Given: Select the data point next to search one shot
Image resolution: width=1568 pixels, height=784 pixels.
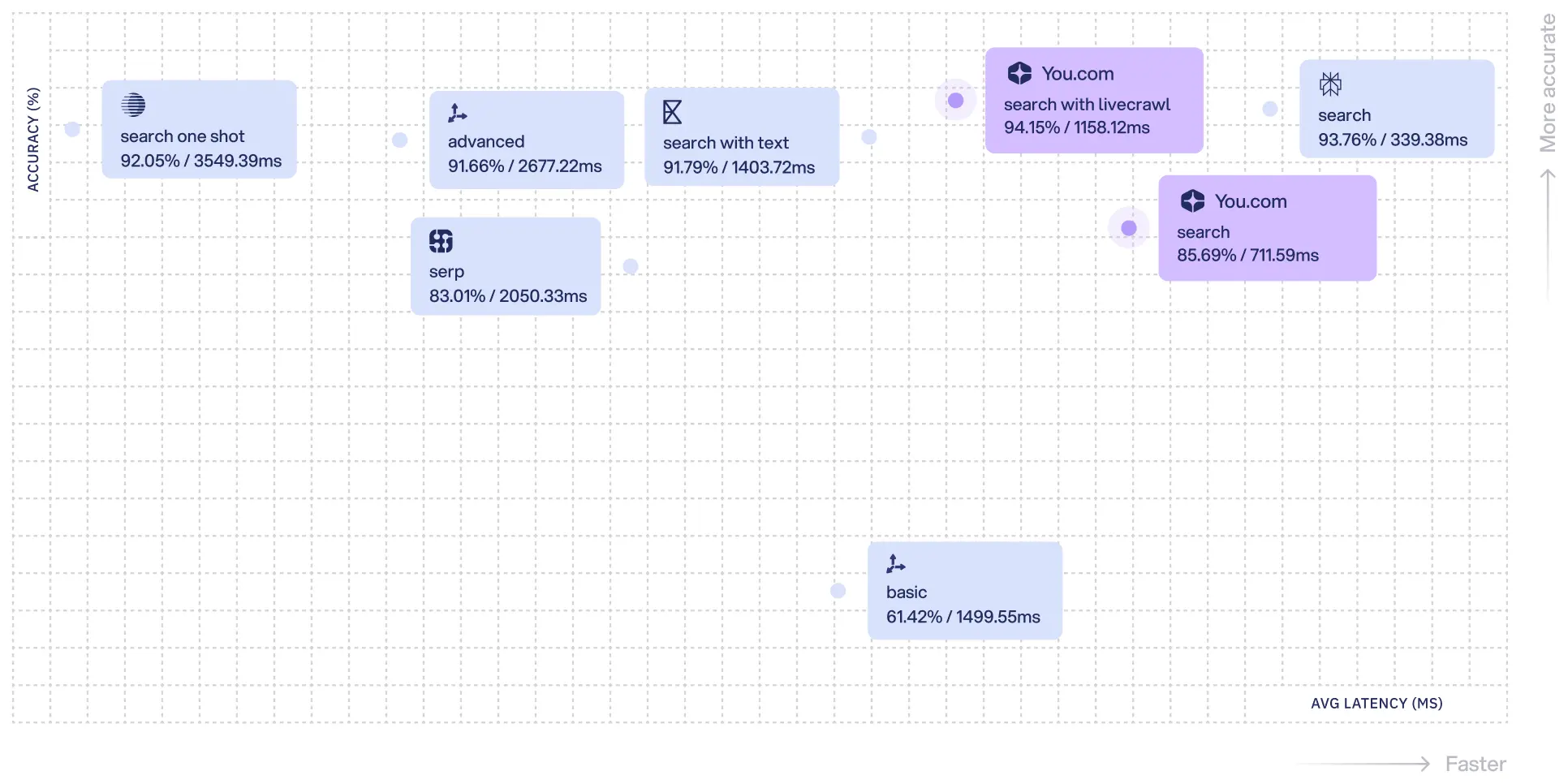Looking at the screenshot, I should (72, 129).
